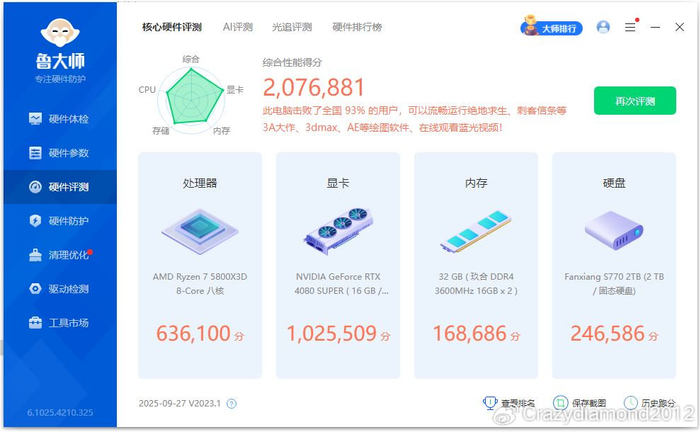Click the version date 2025-09-27 V2023.1
Viewport: 700px width, 432px height.
click(x=179, y=403)
